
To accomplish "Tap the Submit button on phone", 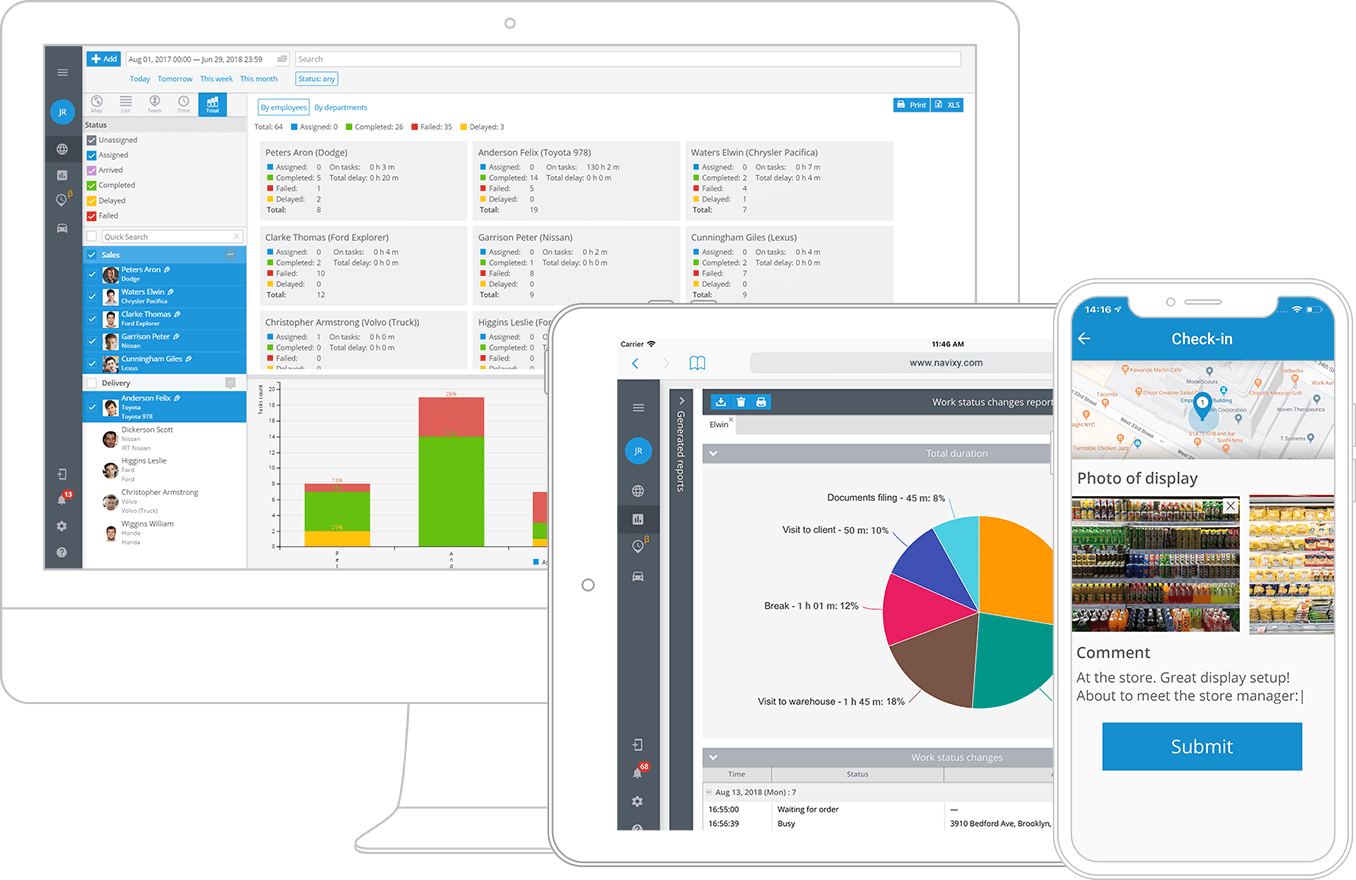I will click(1202, 746).
